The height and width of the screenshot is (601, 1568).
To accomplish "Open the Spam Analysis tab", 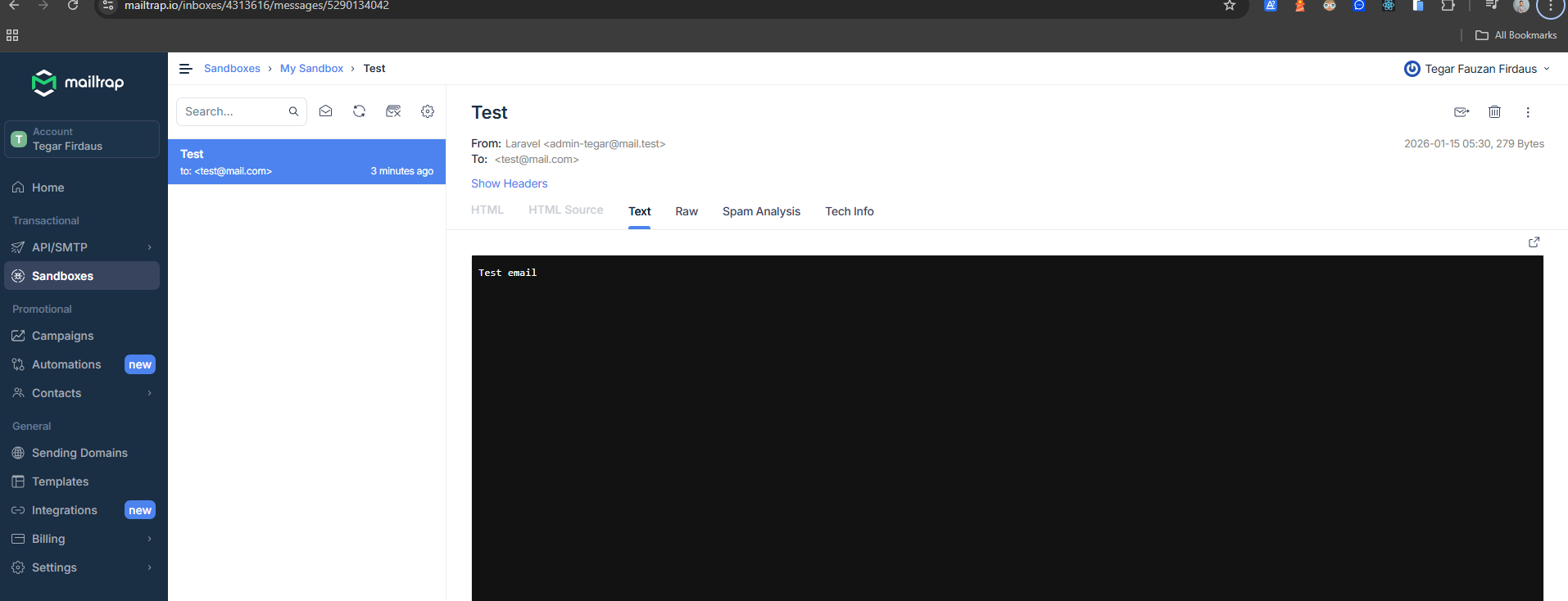I will click(x=761, y=211).
